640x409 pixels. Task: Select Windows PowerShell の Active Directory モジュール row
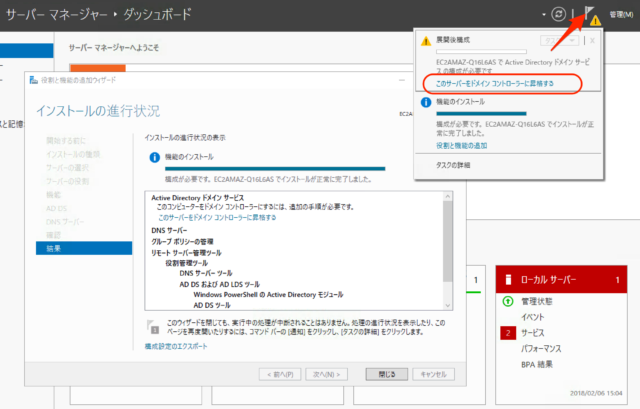pyautogui.click(x=268, y=295)
